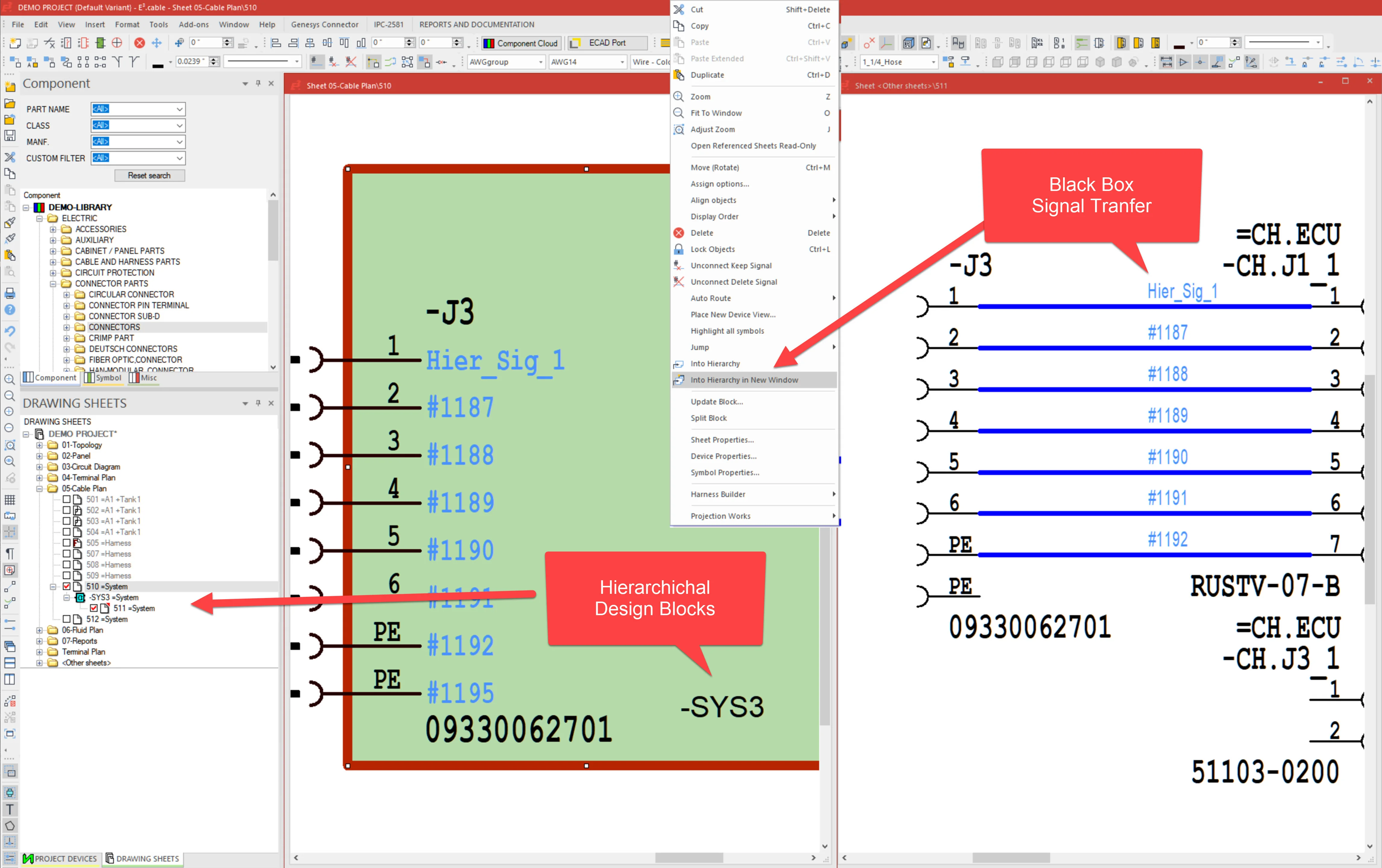Click the Help question mark sidebar icon
Image resolution: width=1382 pixels, height=868 pixels.
(10, 310)
